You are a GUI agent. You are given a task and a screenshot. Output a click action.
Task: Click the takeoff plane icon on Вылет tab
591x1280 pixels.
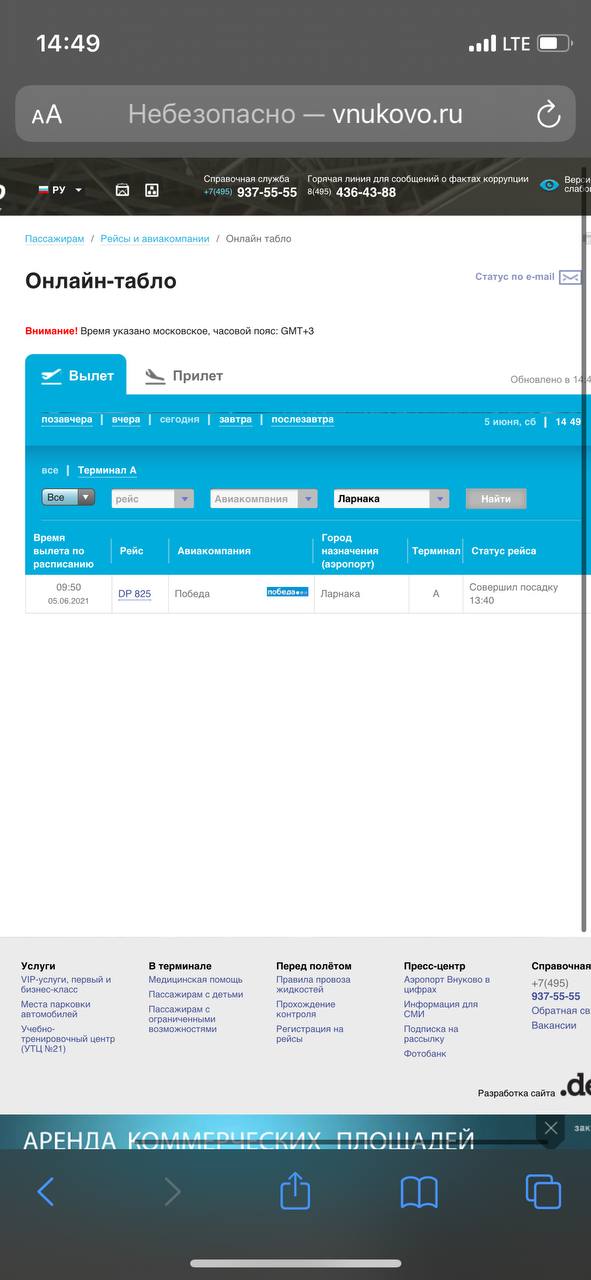click(x=51, y=376)
